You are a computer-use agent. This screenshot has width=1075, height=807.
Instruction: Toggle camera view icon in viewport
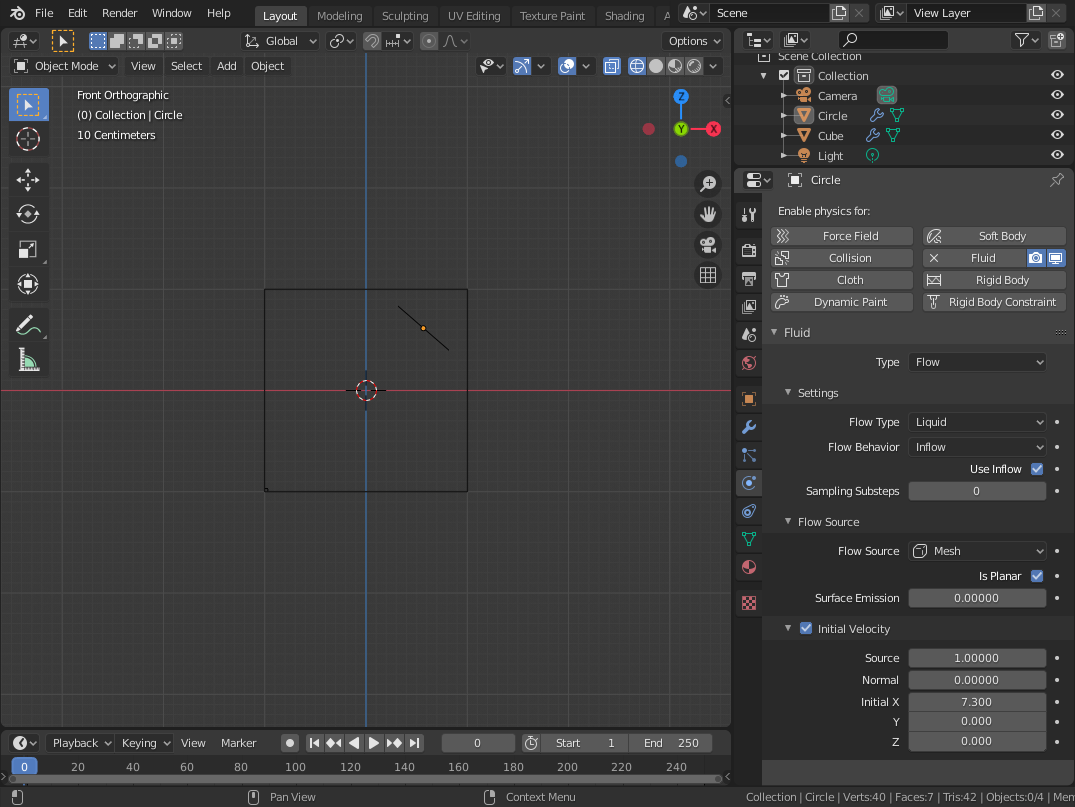click(x=708, y=245)
